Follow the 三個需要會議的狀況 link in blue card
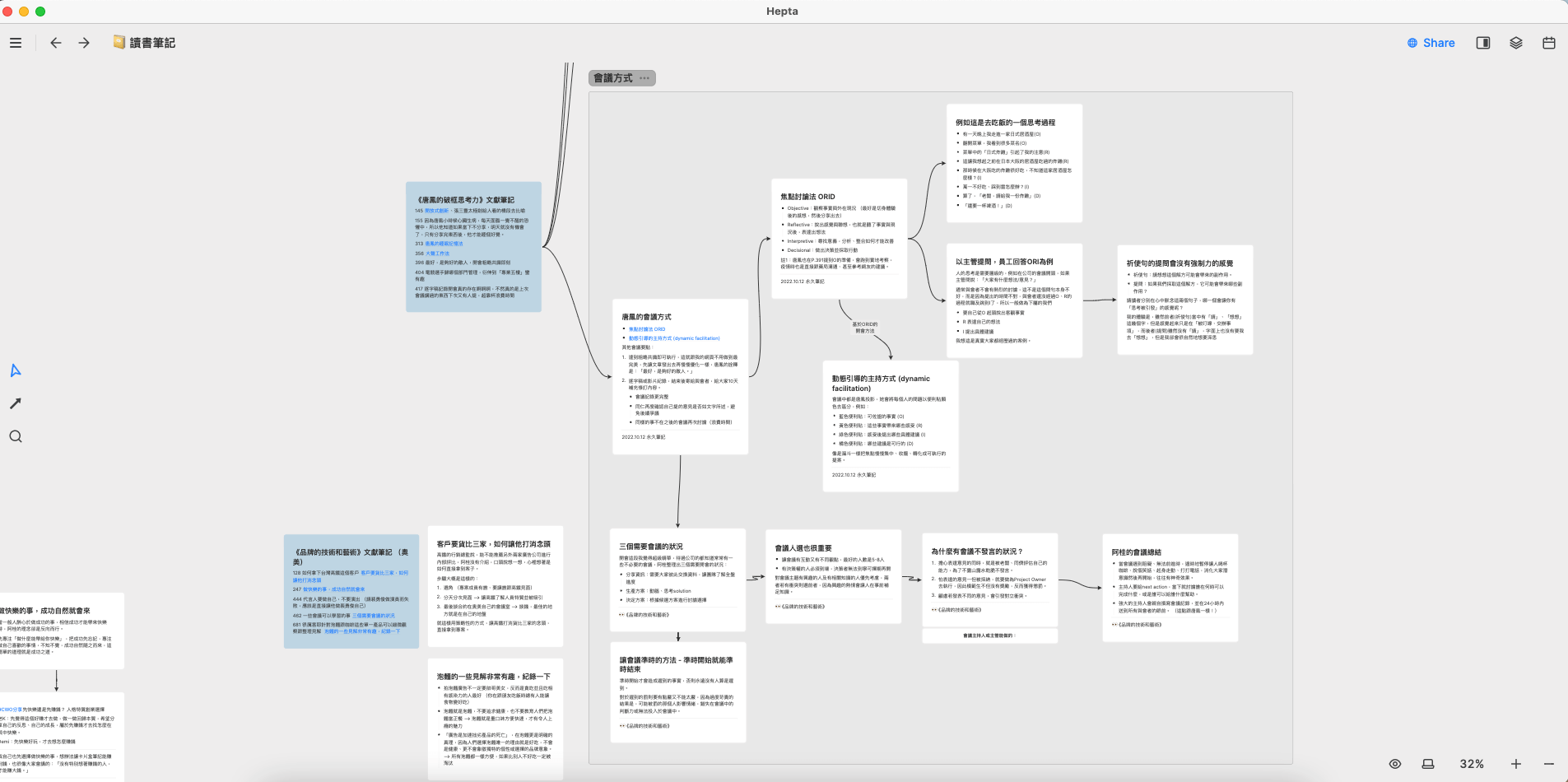 pos(374,616)
